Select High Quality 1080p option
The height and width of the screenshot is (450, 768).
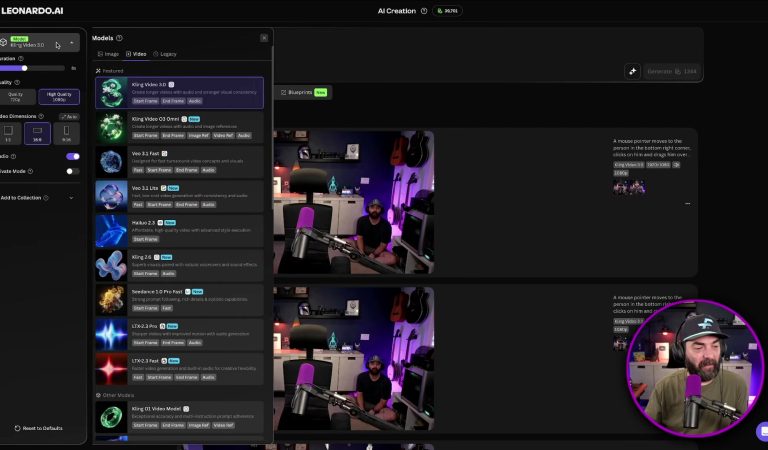click(x=59, y=97)
